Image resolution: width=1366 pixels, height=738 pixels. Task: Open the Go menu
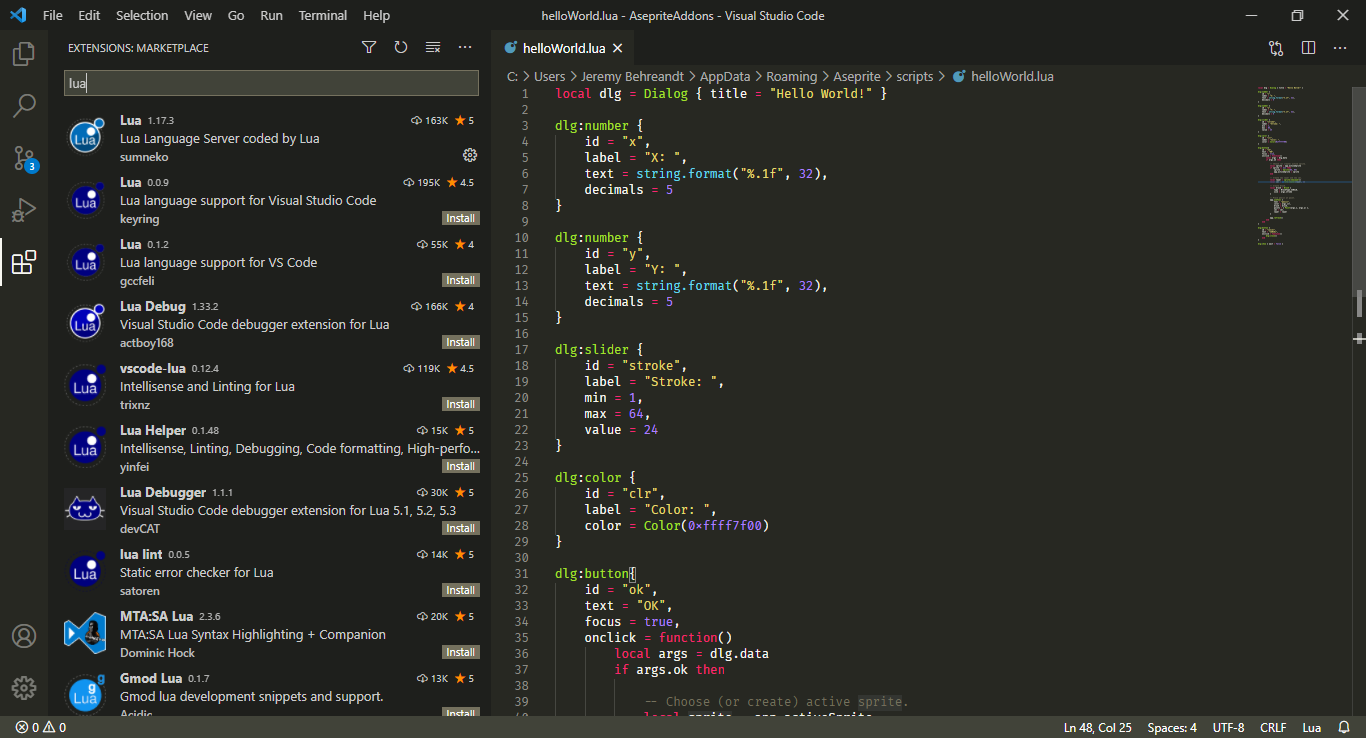(236, 16)
